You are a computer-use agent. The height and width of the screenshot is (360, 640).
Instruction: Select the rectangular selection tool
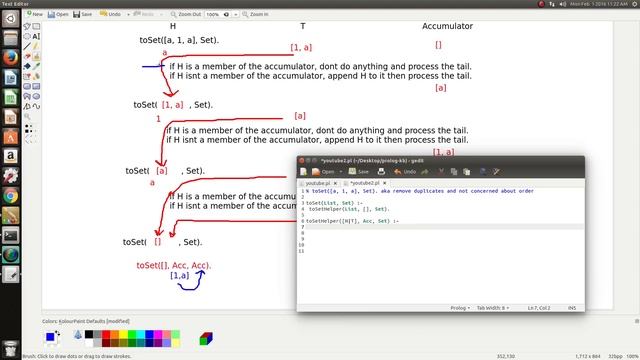click(36, 27)
